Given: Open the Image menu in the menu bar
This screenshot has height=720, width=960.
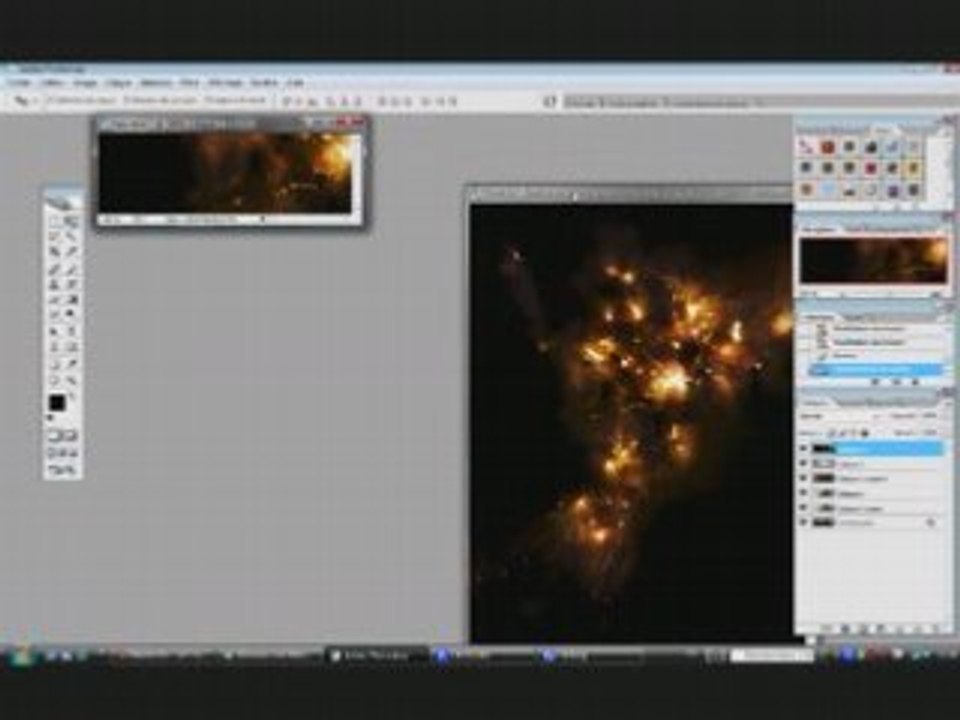Looking at the screenshot, I should click(x=84, y=82).
